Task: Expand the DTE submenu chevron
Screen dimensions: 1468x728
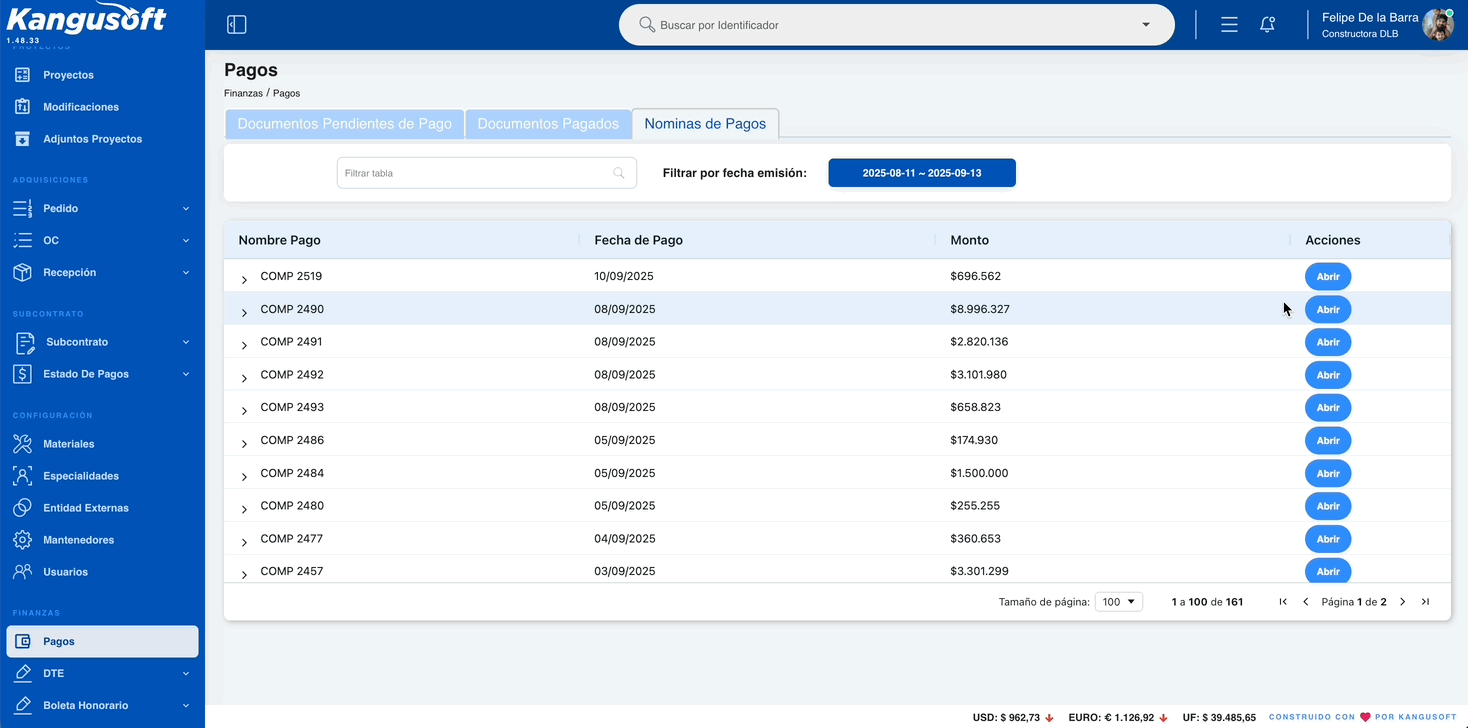Action: [186, 673]
